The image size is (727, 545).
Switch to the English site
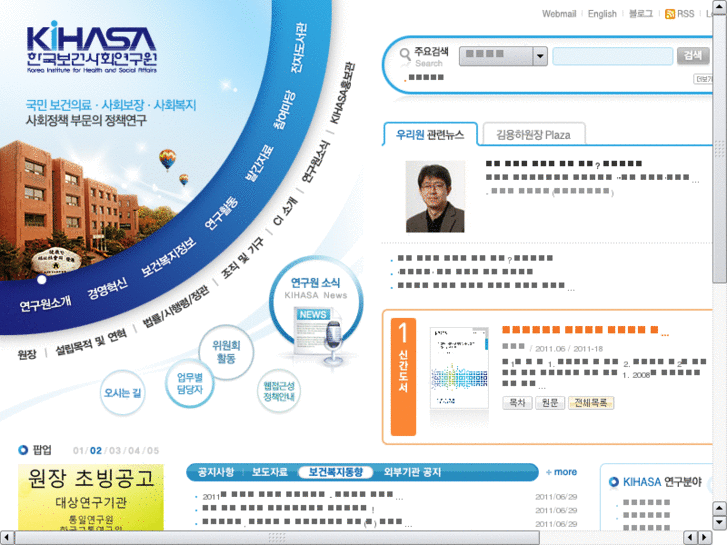pos(602,14)
